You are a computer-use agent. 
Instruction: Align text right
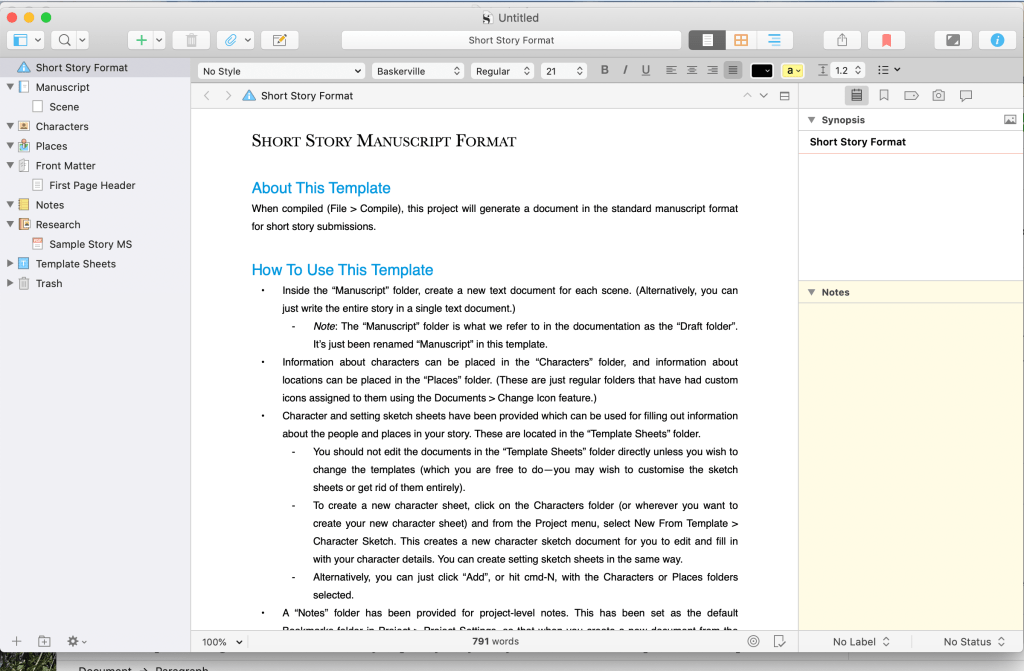coord(712,70)
